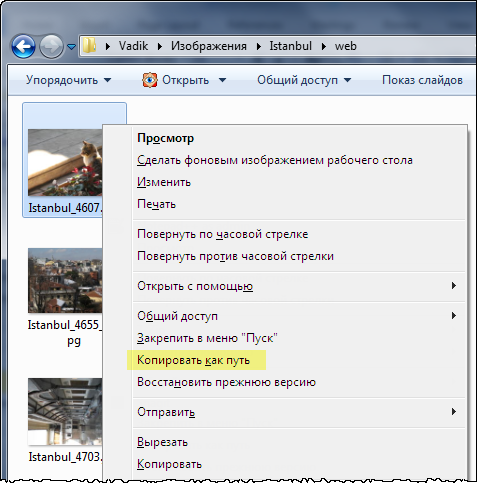Viewport: 478px width, 484px height.
Task: Select web in the address breadcrumb
Action: 346,46
